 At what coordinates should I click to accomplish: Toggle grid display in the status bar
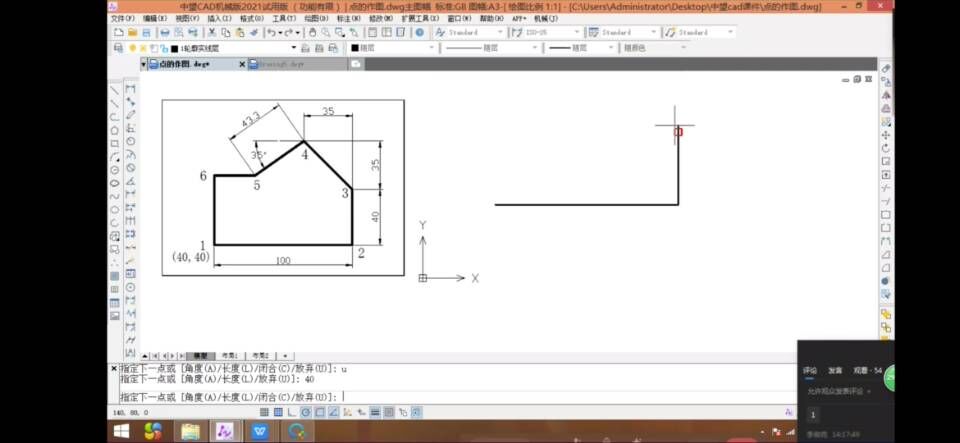pyautogui.click(x=277, y=411)
